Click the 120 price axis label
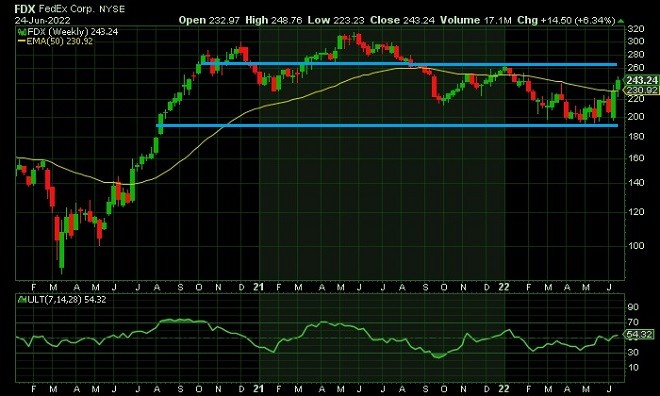 coord(636,212)
